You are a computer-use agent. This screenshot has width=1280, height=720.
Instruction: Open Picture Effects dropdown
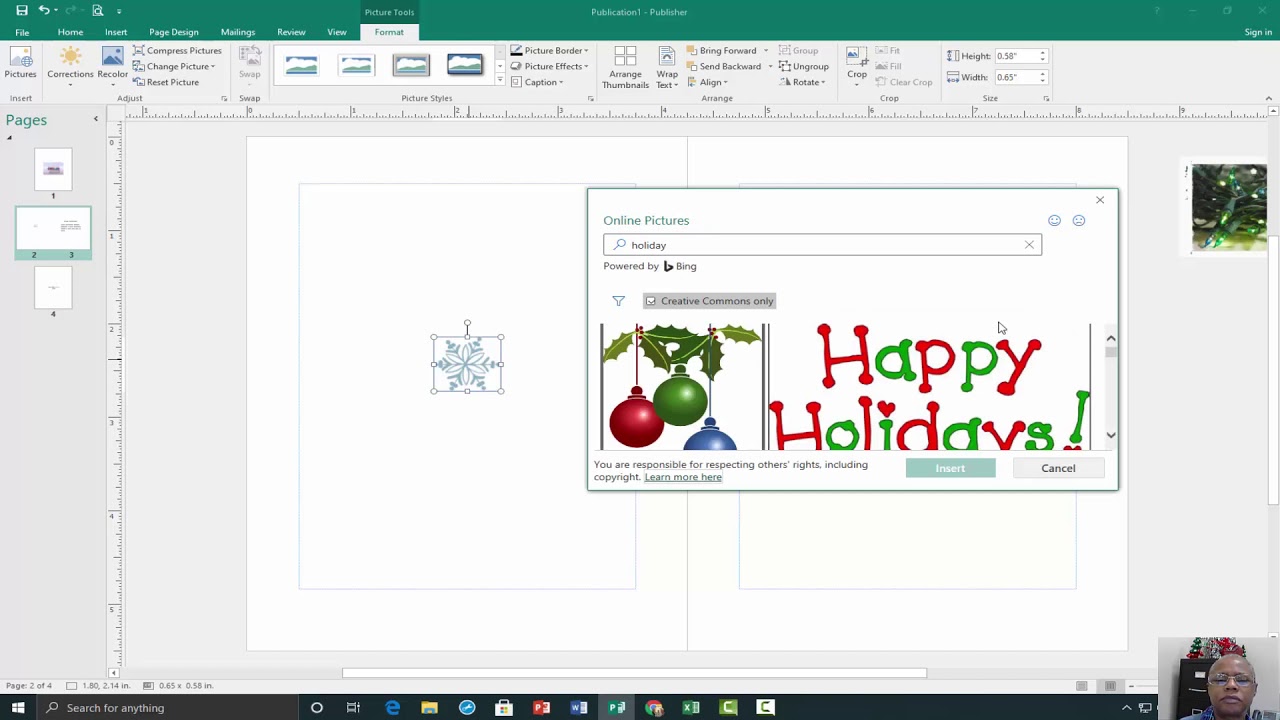549,66
